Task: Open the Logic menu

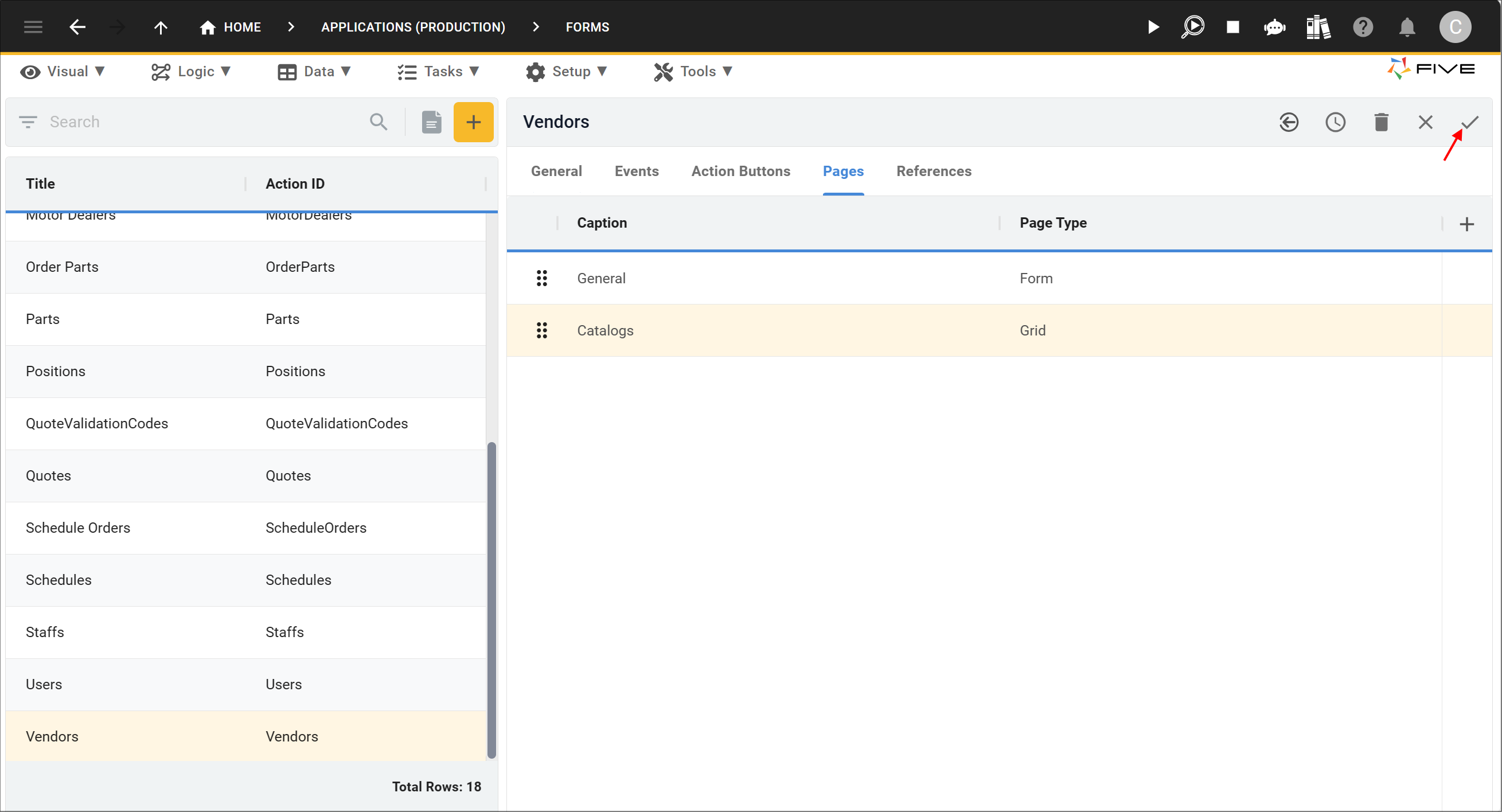Action: (x=190, y=71)
